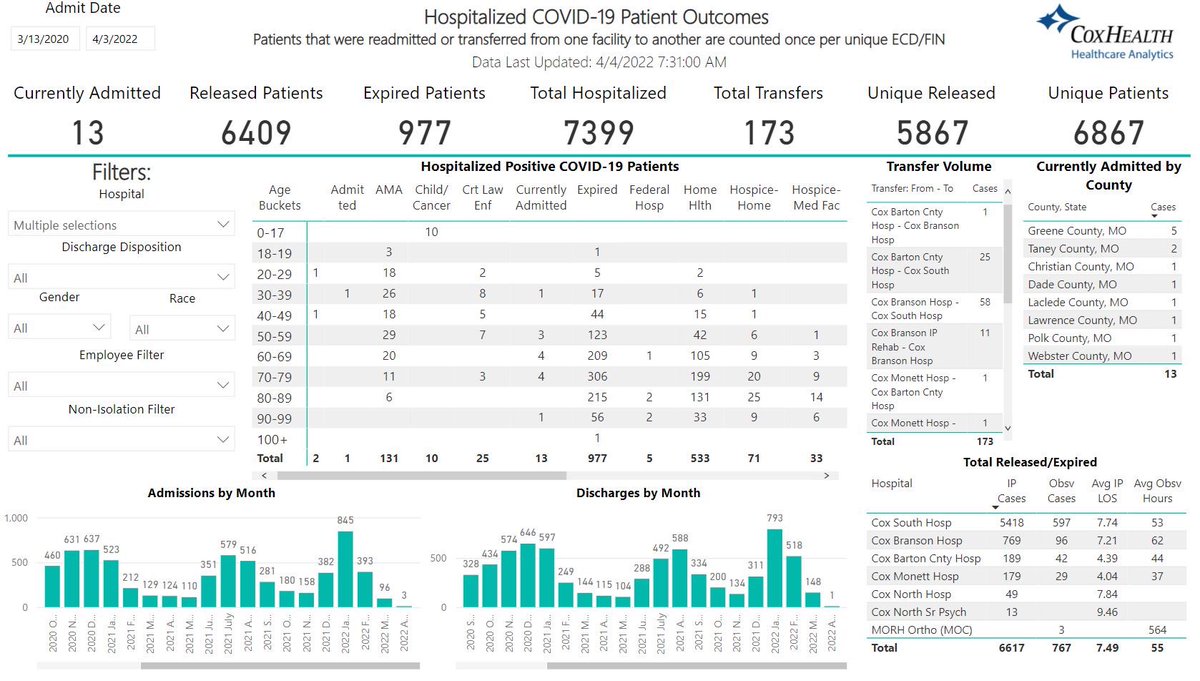Click the 199 Home Hlth value

pos(700,376)
